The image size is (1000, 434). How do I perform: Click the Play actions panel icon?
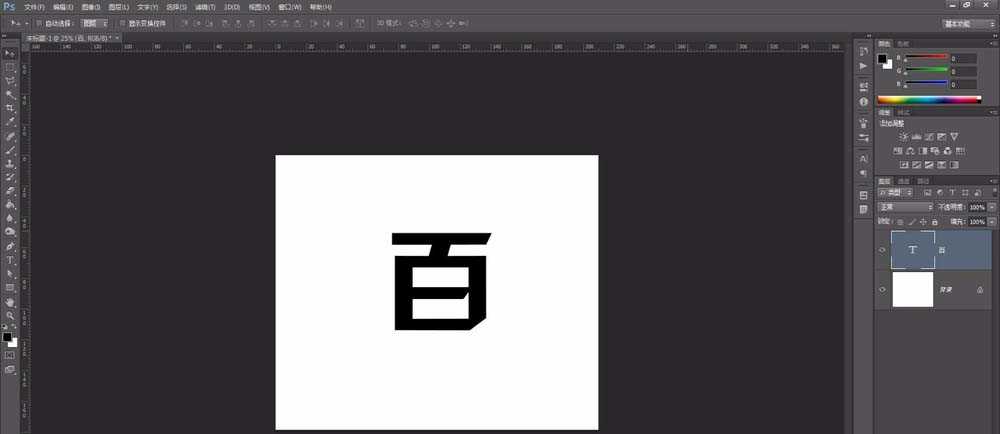point(863,65)
